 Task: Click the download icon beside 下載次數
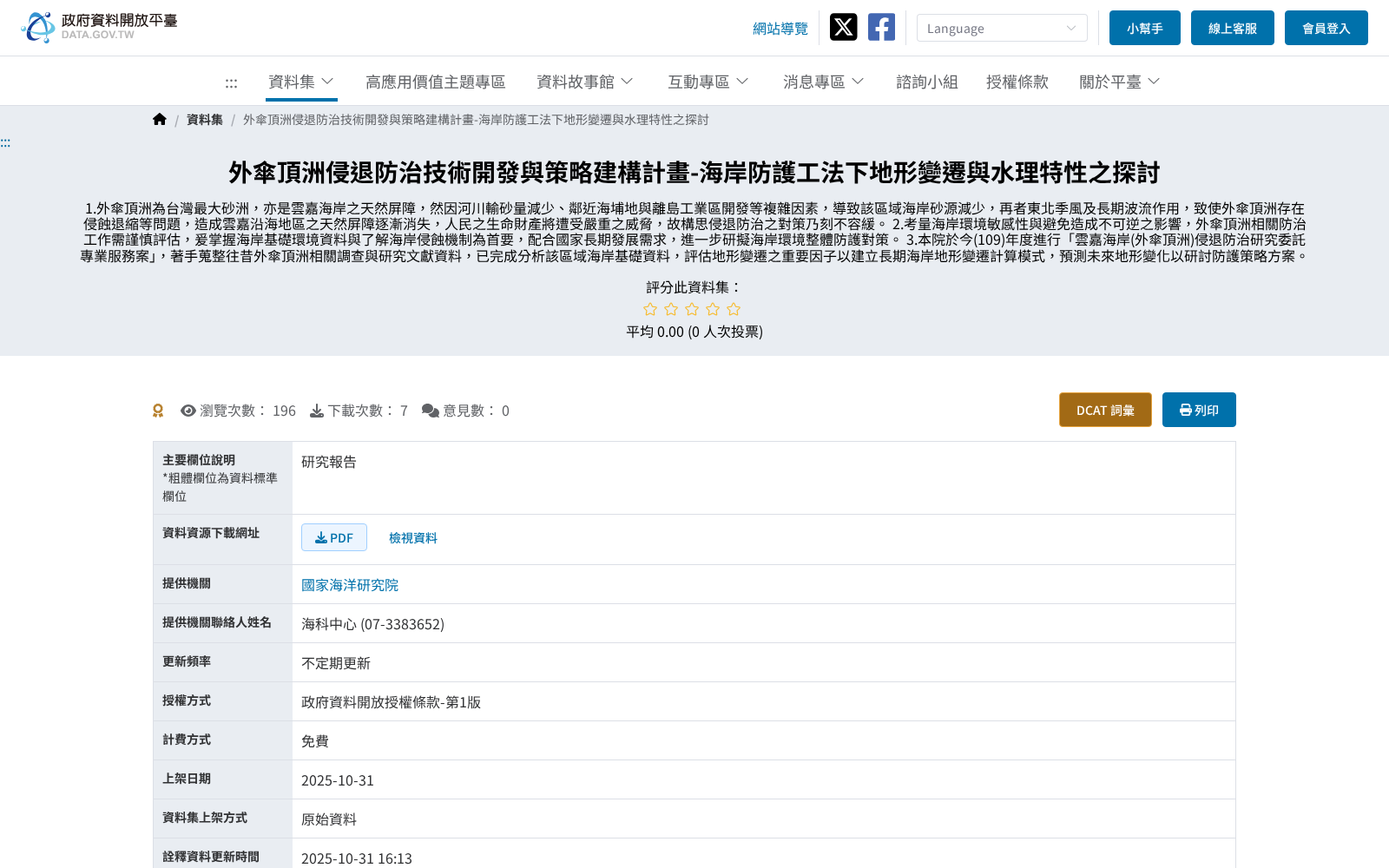tap(317, 411)
